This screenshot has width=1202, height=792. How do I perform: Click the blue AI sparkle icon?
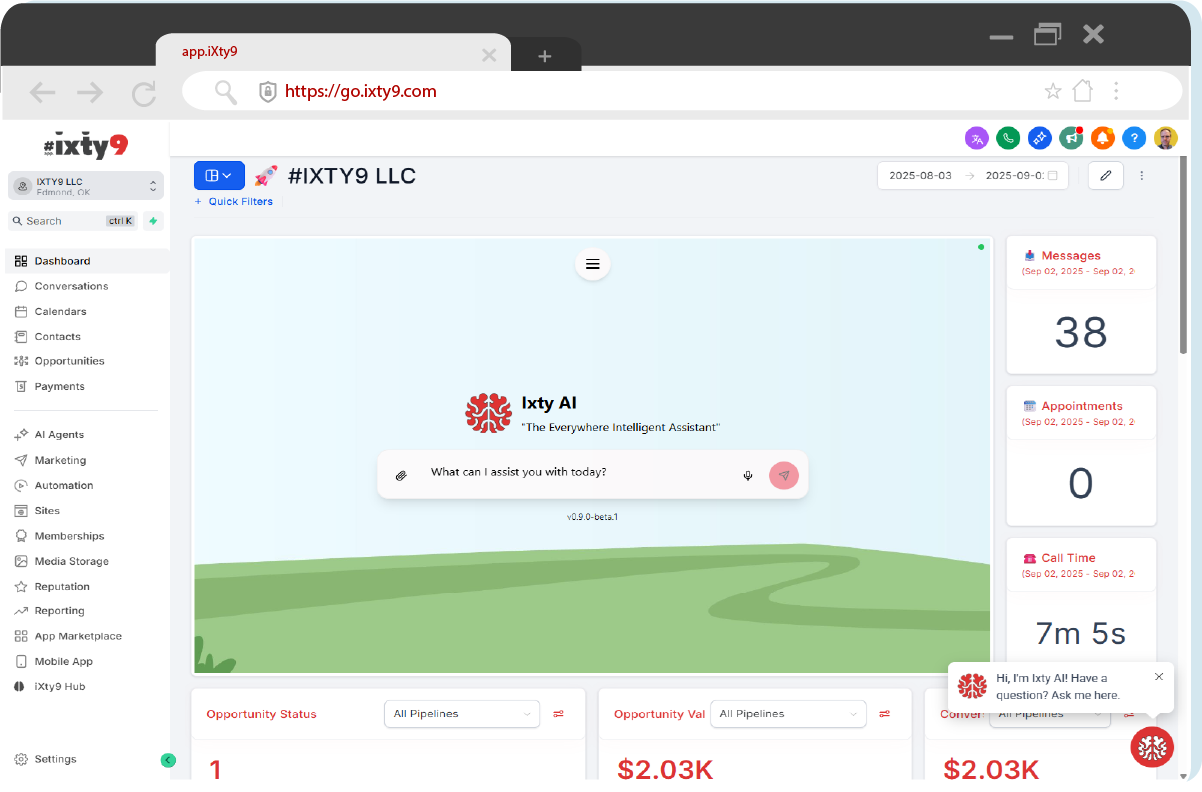(1039, 138)
